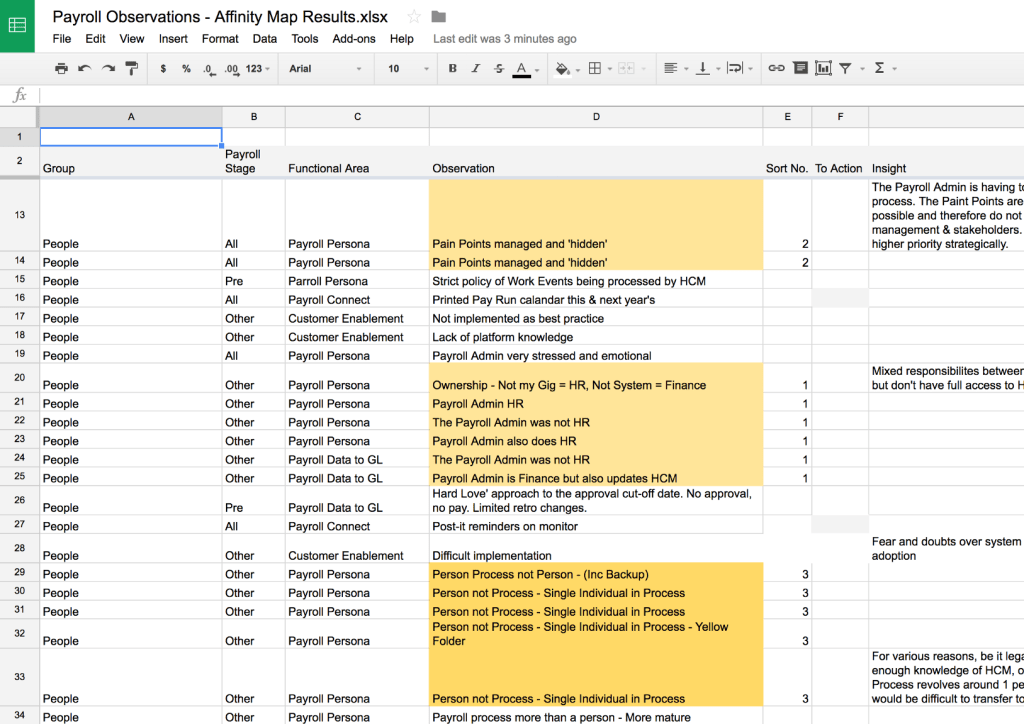Undo the last action
1024x724 pixels.
tap(84, 69)
